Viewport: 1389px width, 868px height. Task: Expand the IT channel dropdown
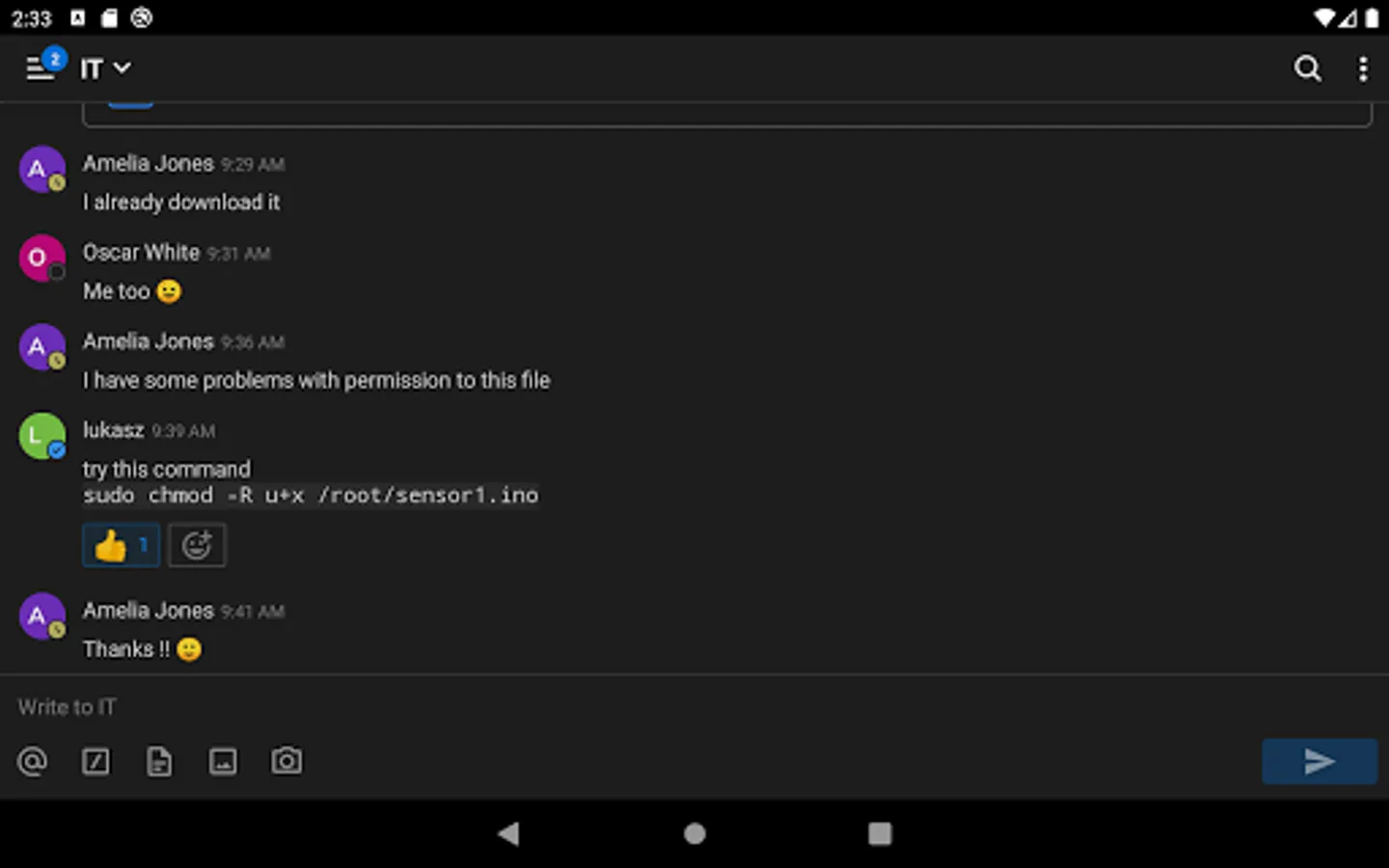(105, 68)
